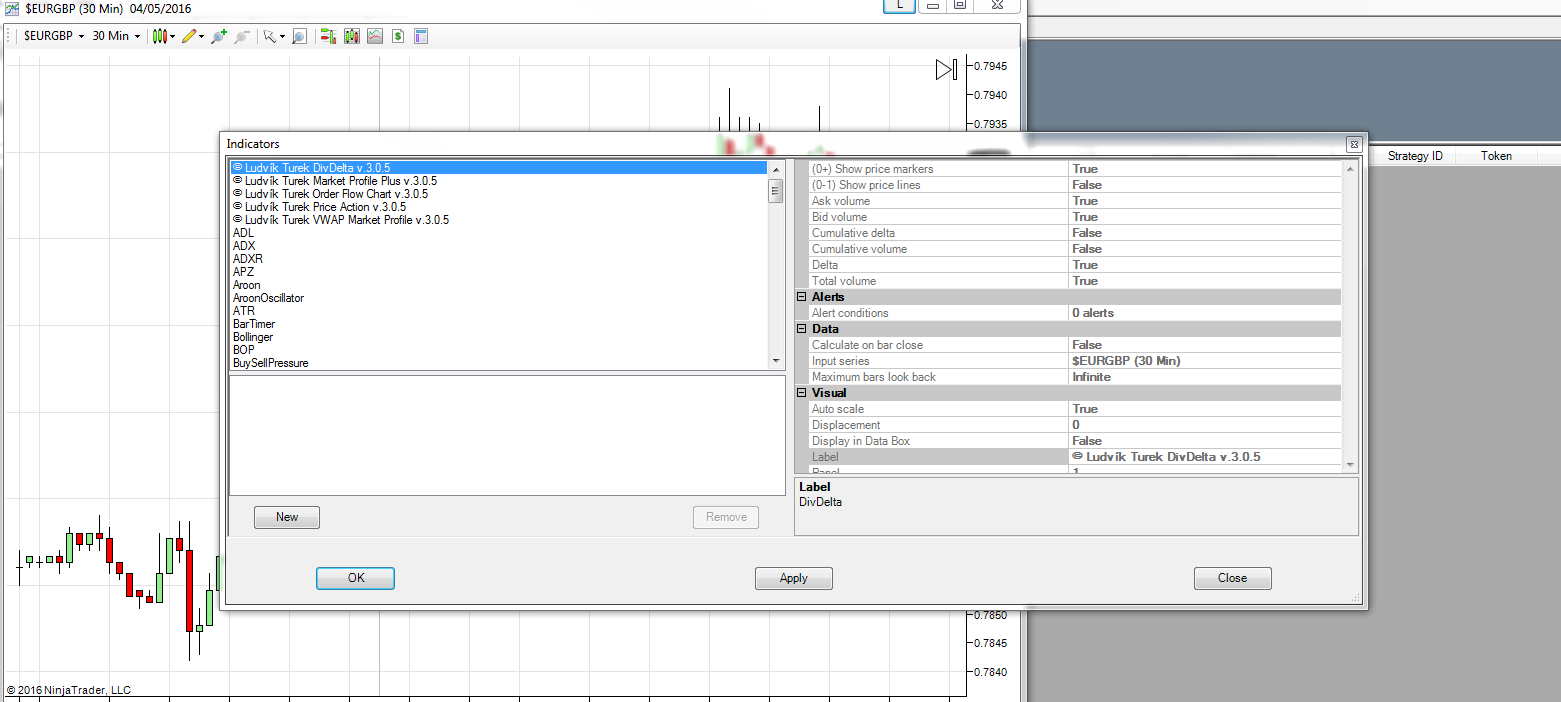Select ATR in the indicator list
The width and height of the screenshot is (1561, 702).
[499, 311]
